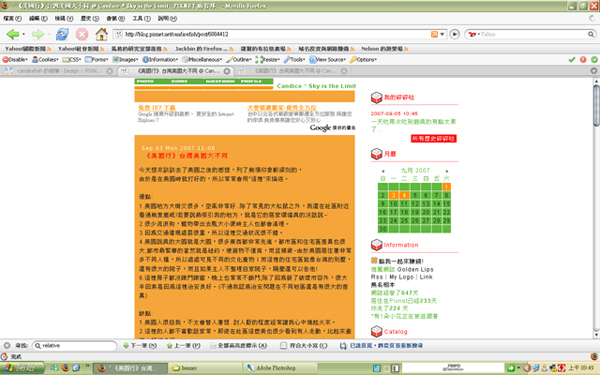
Task: Open the Images dropdown menu
Action: 125,59
